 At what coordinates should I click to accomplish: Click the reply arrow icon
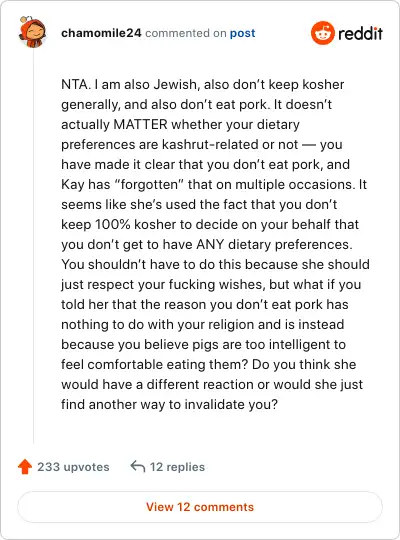[x=137, y=467]
